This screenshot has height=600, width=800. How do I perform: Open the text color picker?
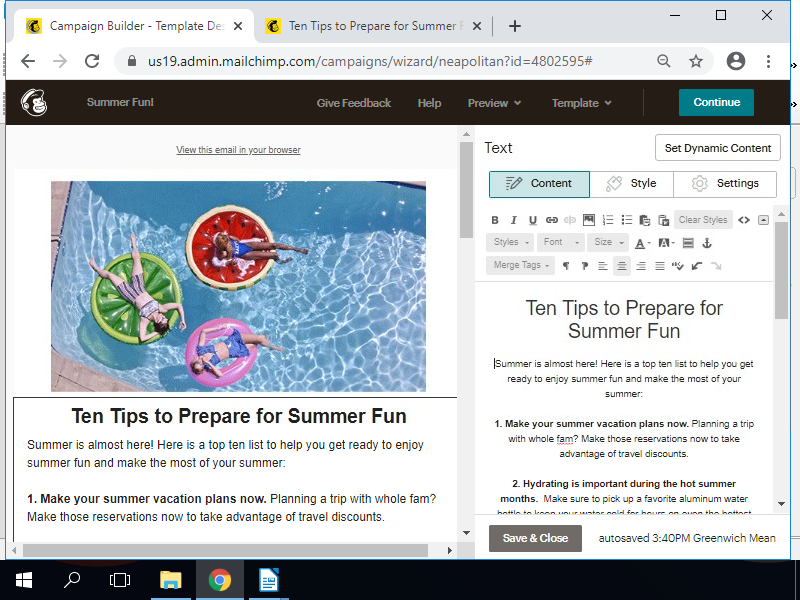coord(642,243)
